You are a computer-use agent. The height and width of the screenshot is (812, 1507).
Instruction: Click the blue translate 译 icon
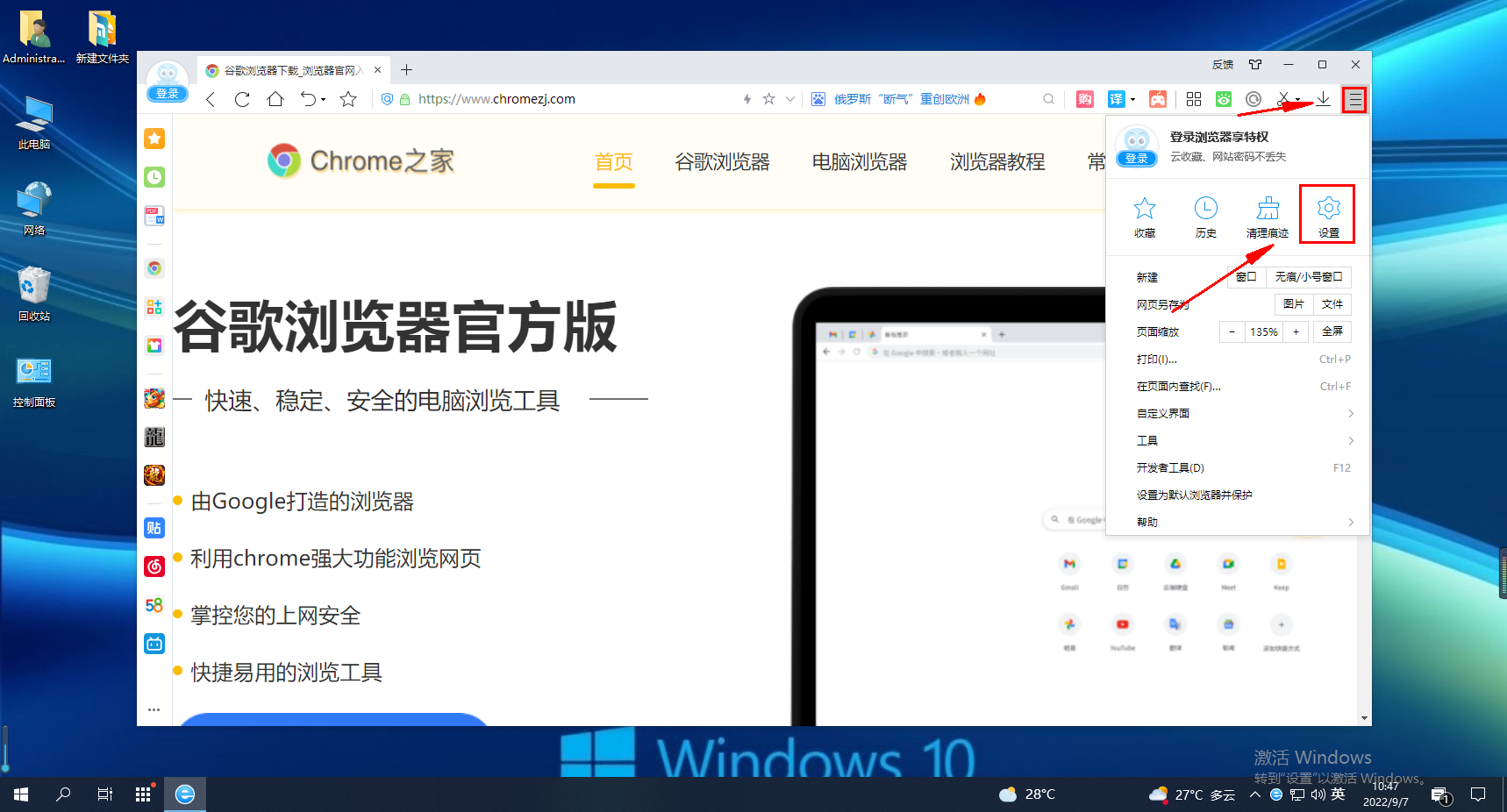[1116, 99]
